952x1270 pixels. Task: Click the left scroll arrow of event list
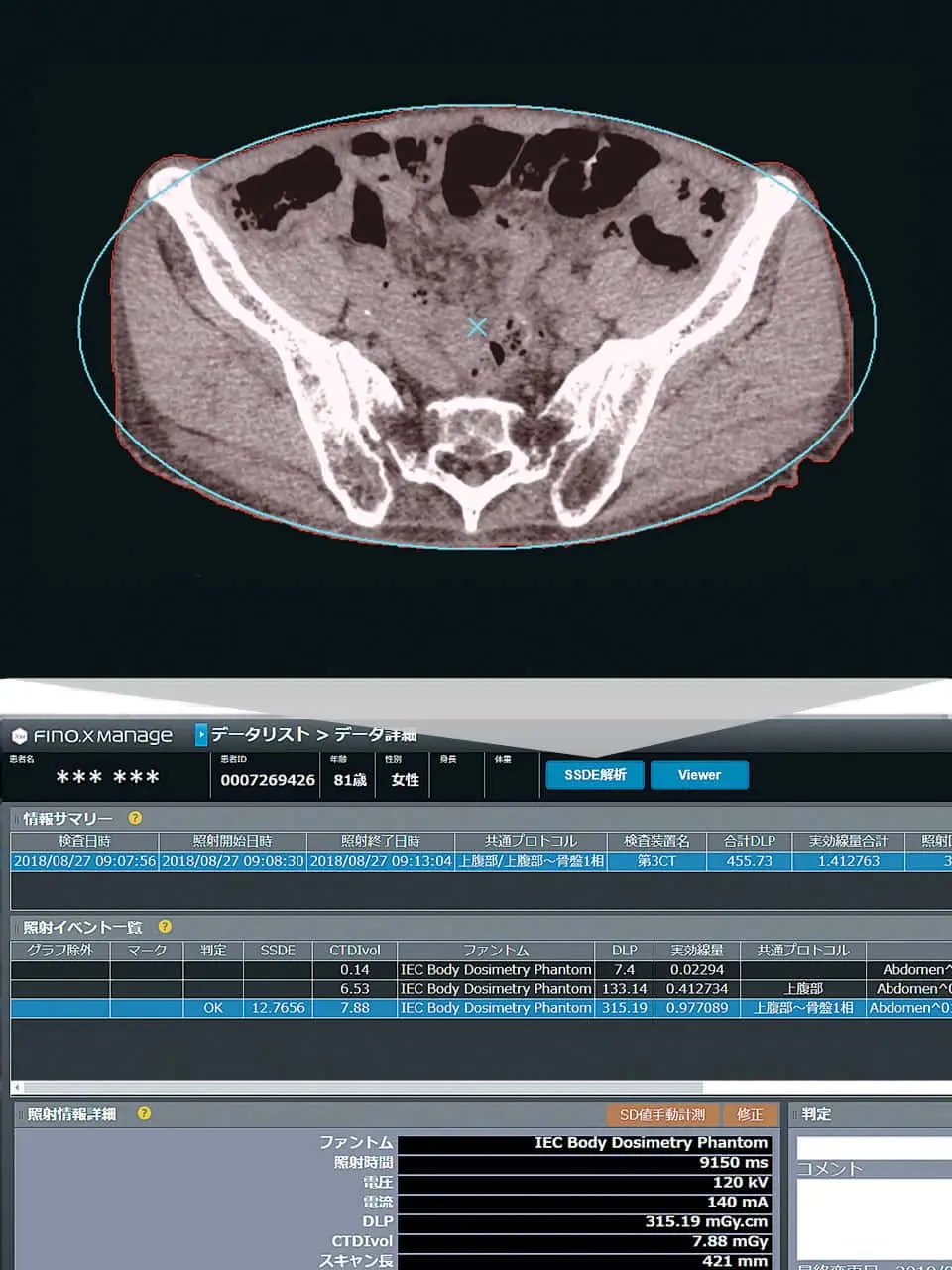tap(17, 1088)
